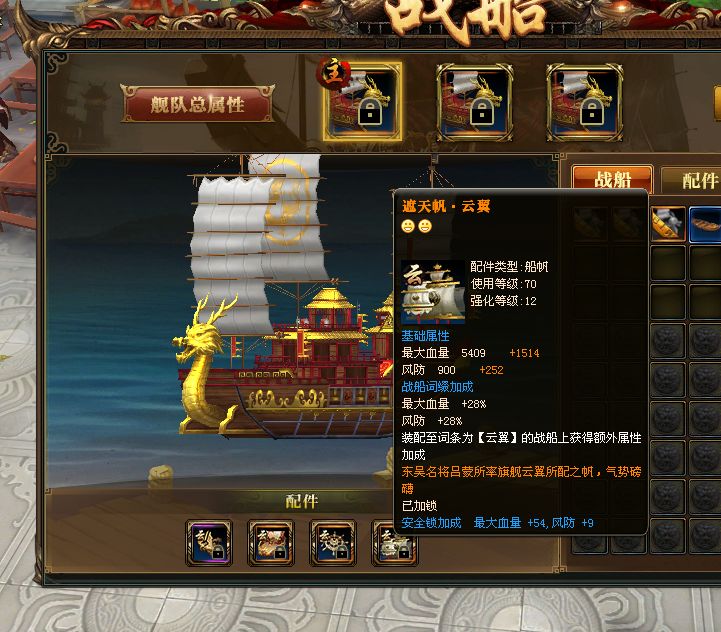Click the yellow button at right edge
Viewport: 721px width, 632px height.
point(717,103)
